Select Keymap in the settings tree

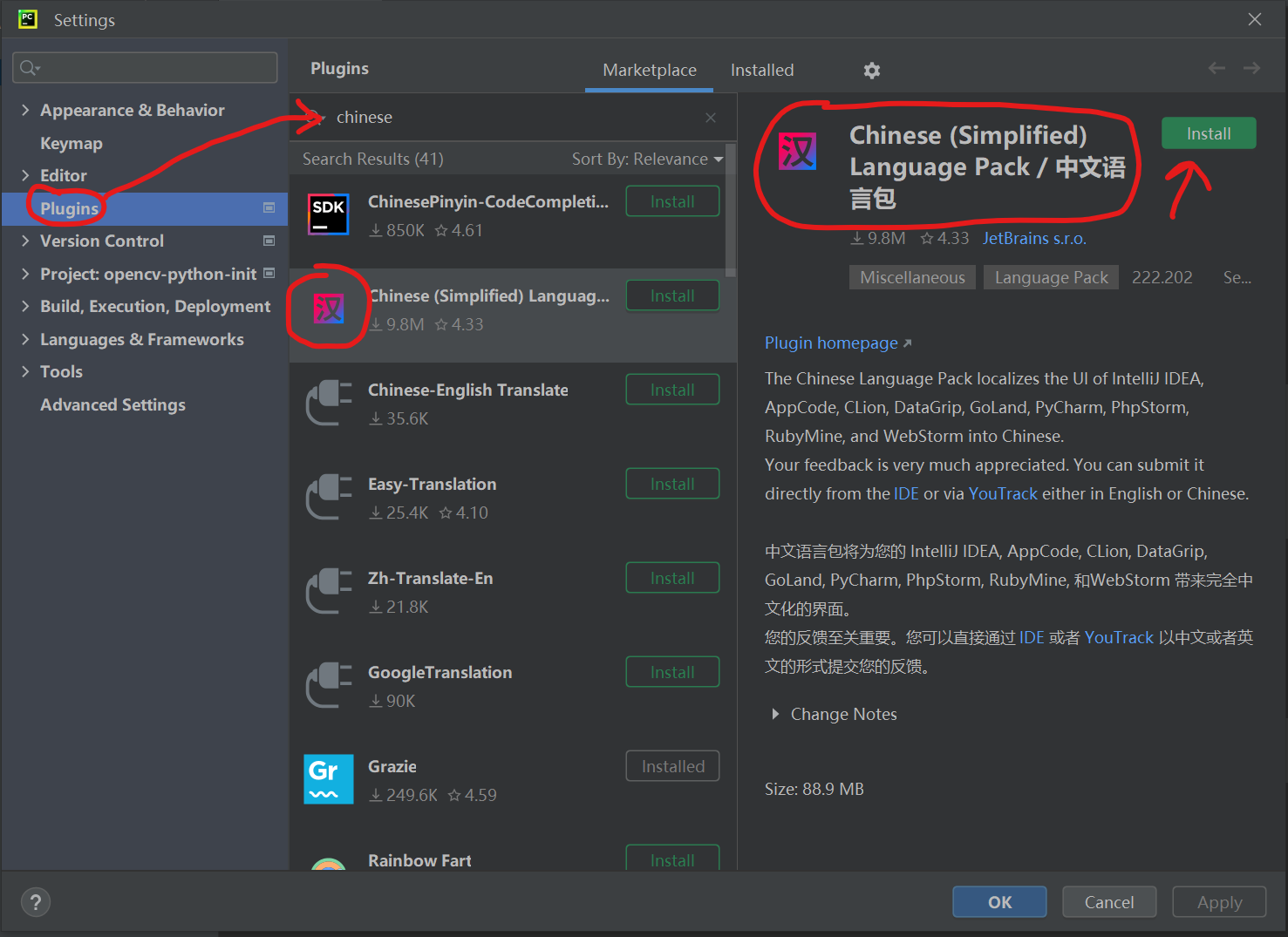[72, 143]
